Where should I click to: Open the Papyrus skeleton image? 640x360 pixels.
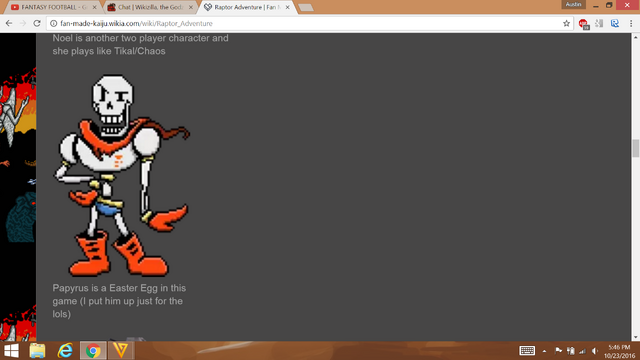[122, 176]
